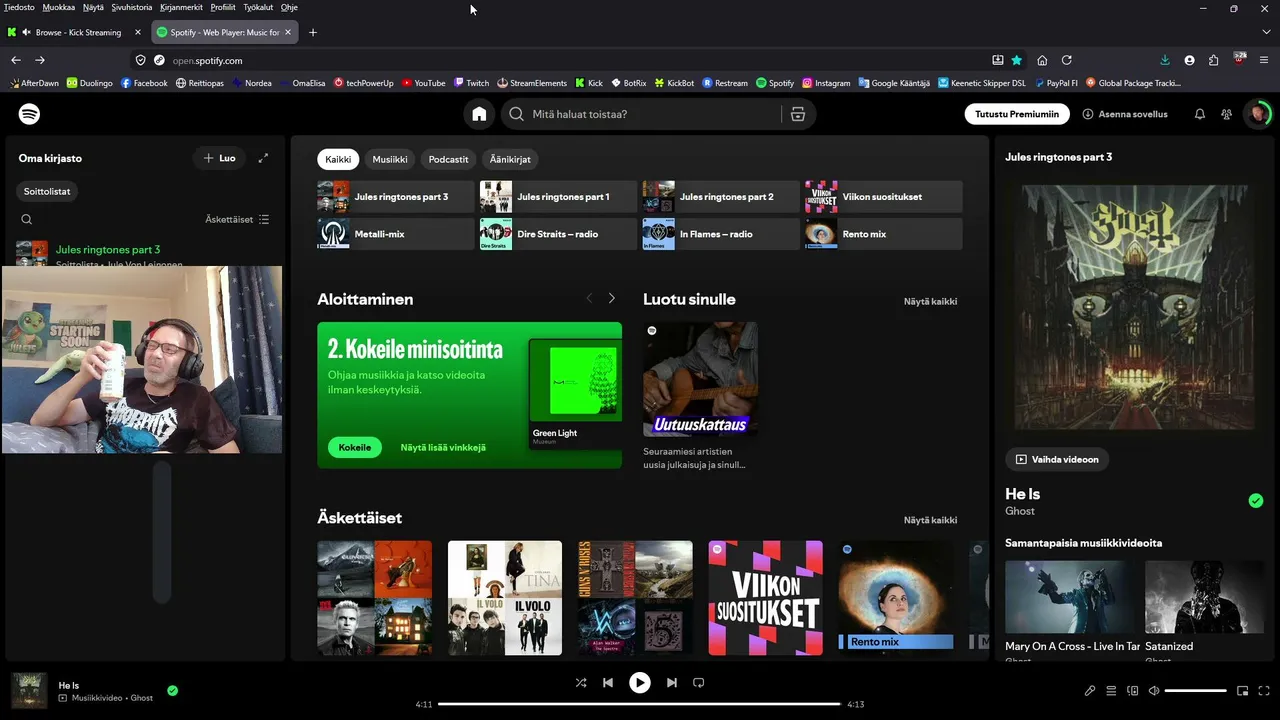1280x720 pixels.
Task: Open the In Flames – radio tile
Action: click(x=721, y=234)
